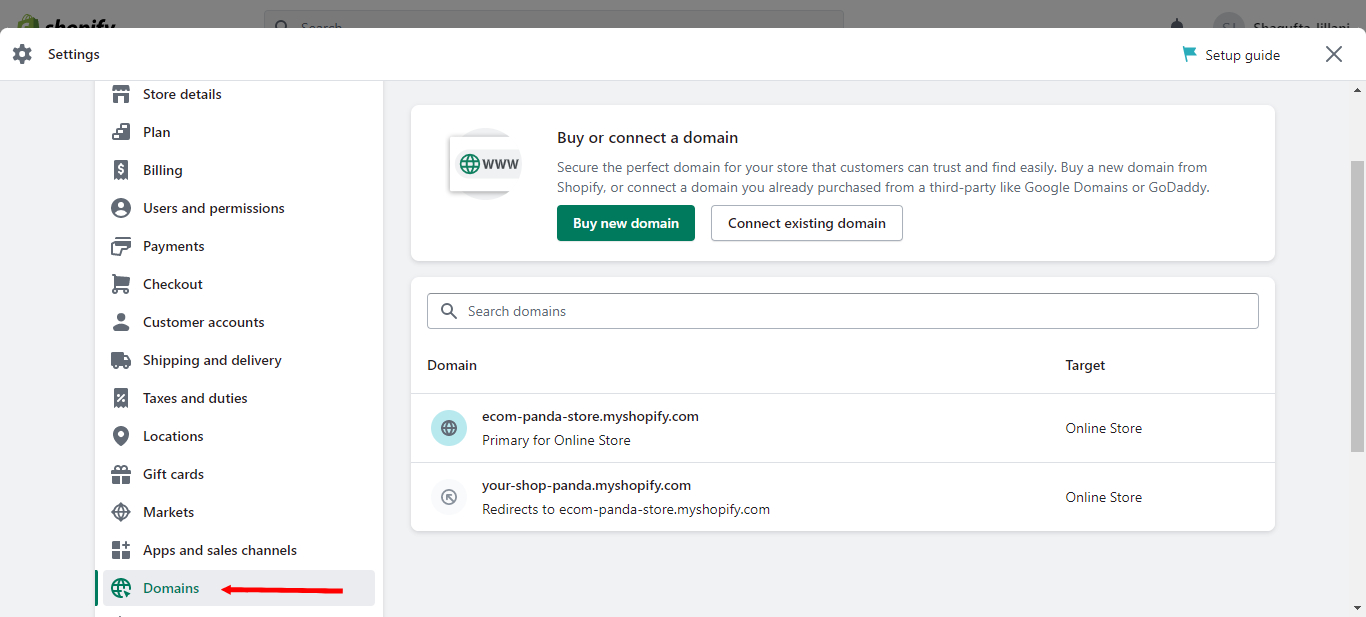Click the Markets globe icon

(x=120, y=511)
